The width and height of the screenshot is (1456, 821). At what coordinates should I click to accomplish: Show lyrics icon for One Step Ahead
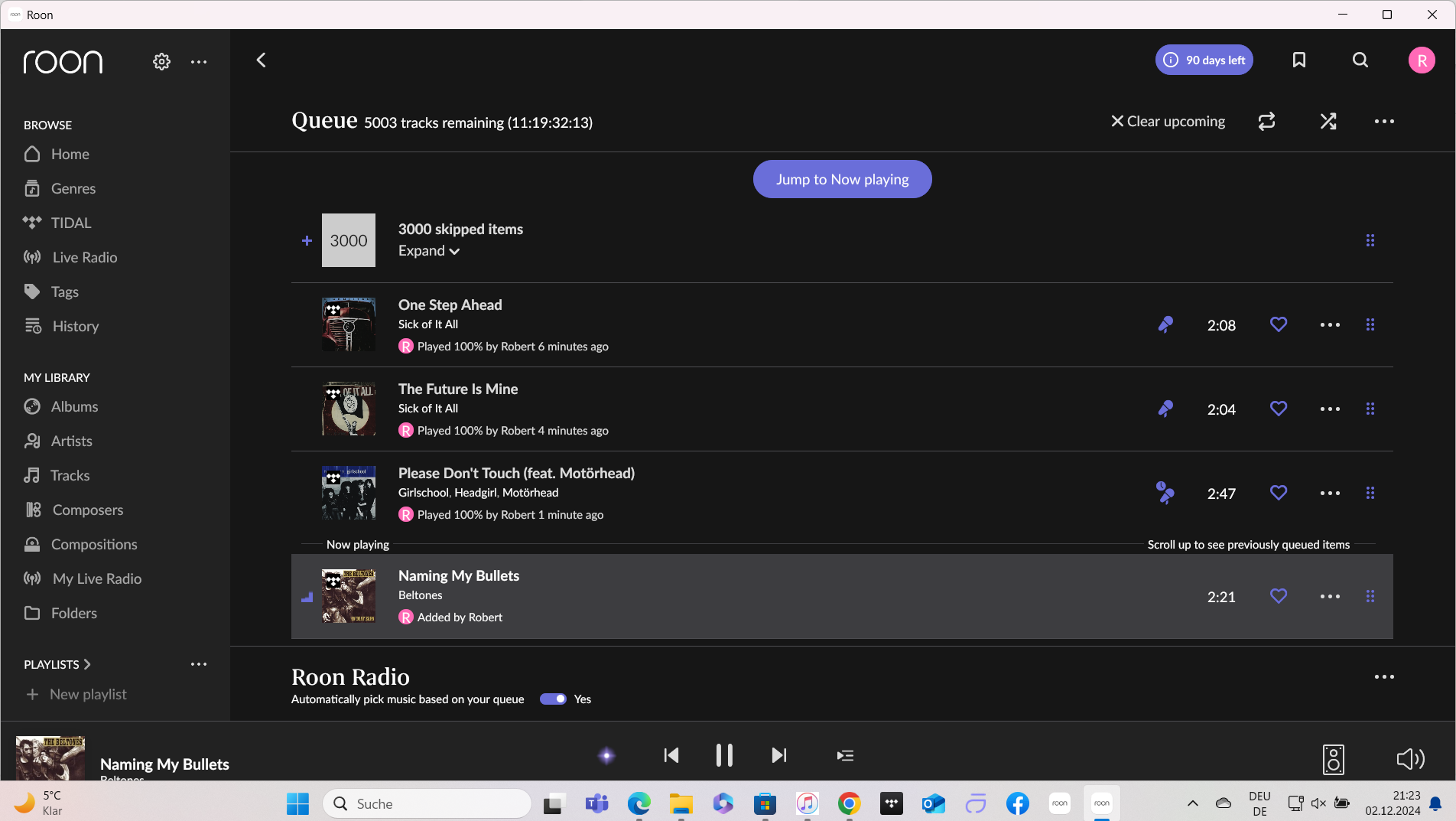(1165, 324)
